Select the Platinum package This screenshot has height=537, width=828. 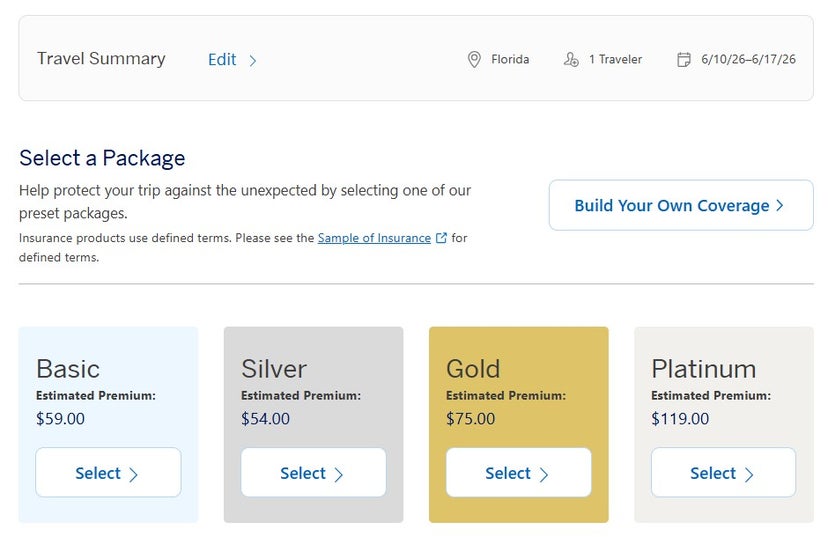(723, 473)
